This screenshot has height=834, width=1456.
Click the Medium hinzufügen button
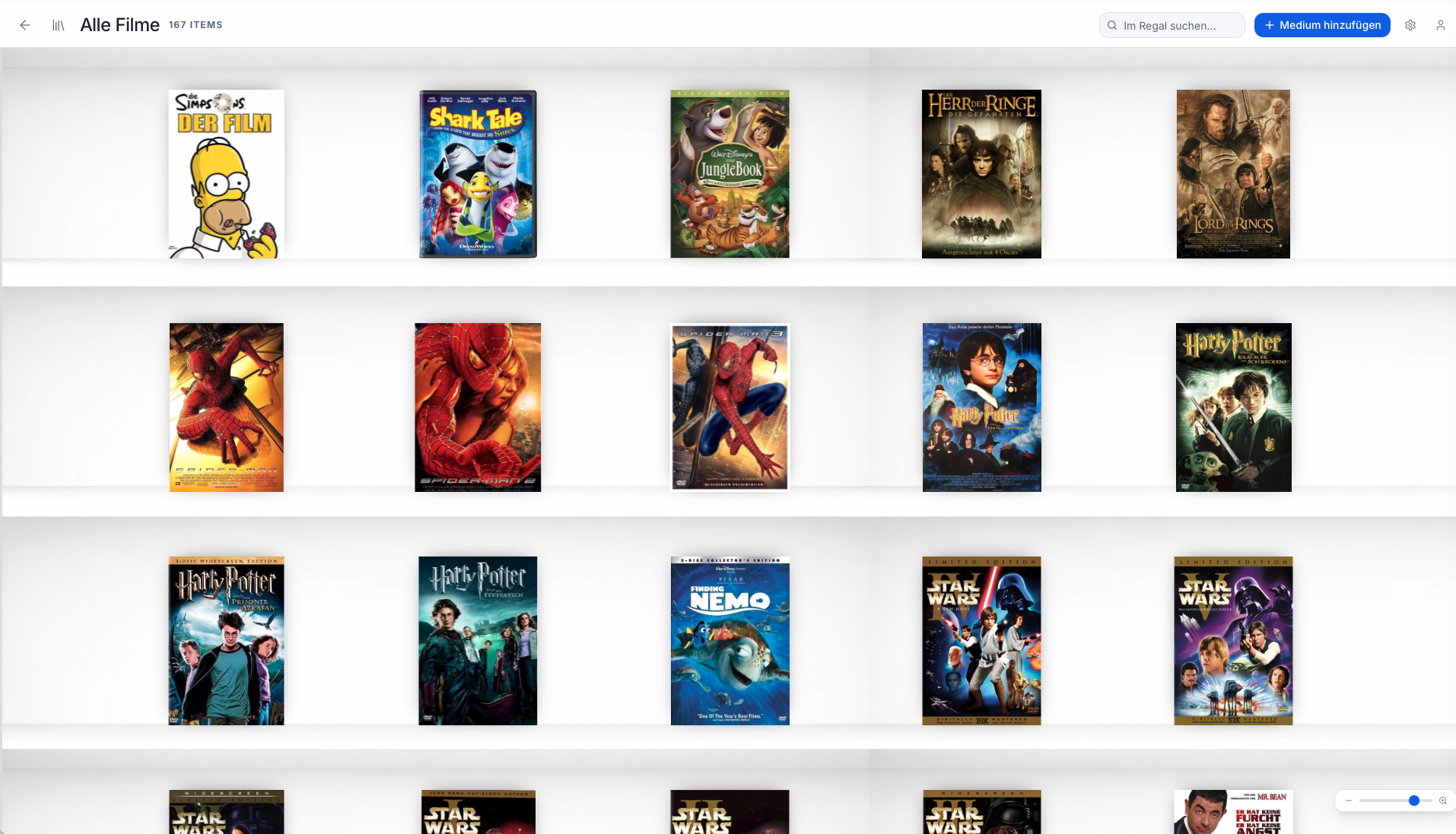1322,25
